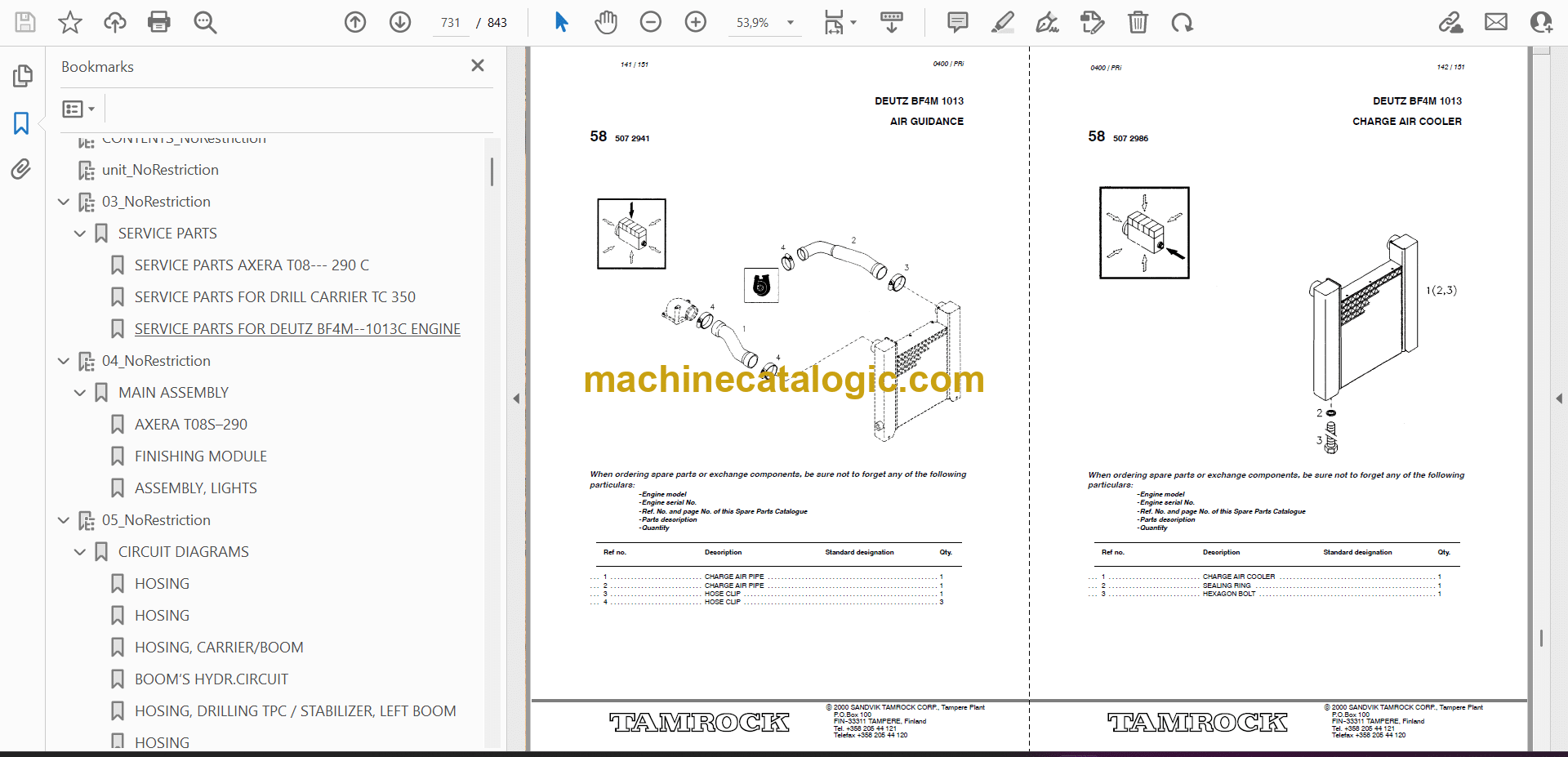Delete with the trash icon
The image size is (1568, 757).
pos(1138,22)
